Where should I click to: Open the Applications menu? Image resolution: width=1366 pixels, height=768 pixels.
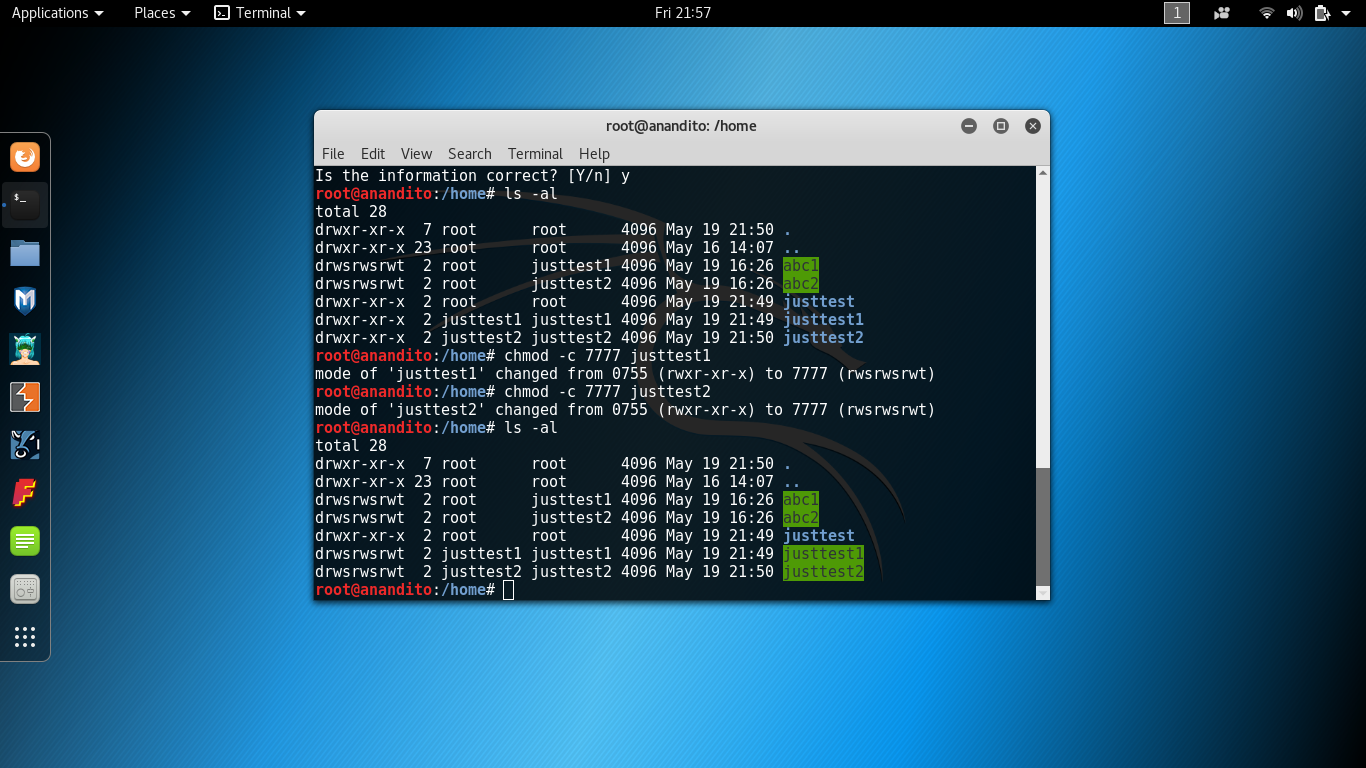click(57, 13)
